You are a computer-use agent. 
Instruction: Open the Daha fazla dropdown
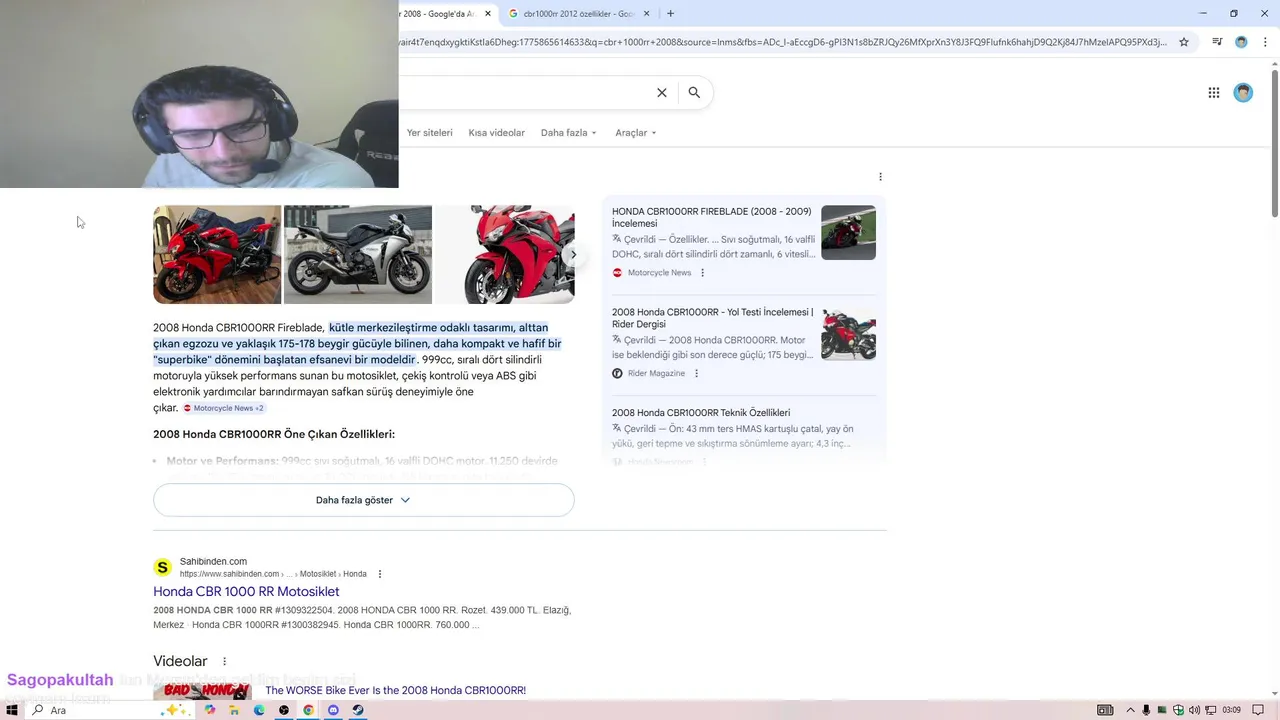click(x=568, y=132)
